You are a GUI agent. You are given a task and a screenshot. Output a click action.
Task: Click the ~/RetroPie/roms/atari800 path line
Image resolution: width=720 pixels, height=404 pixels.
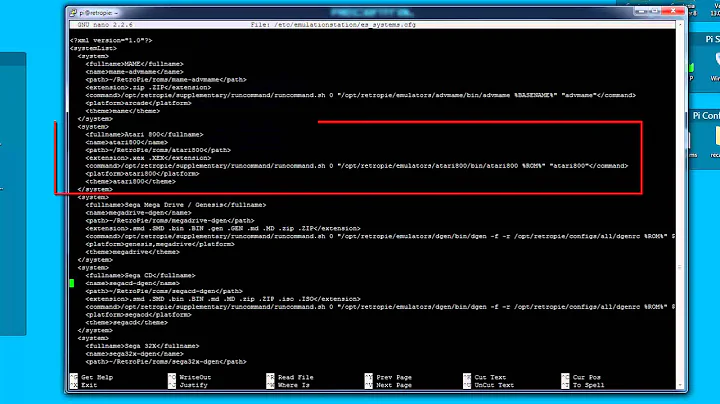(x=158, y=150)
